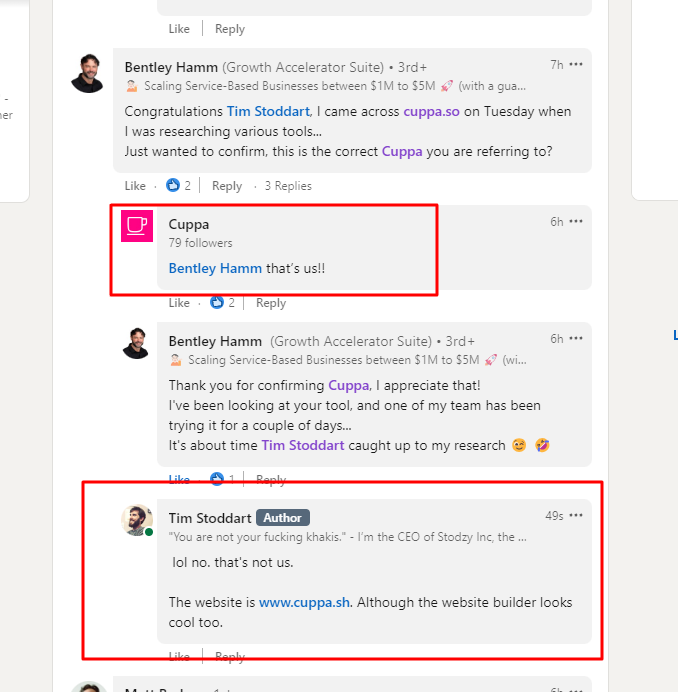Click the '79 followers' text under Cuppa
Viewport: 678px width, 692px height.
[200, 243]
